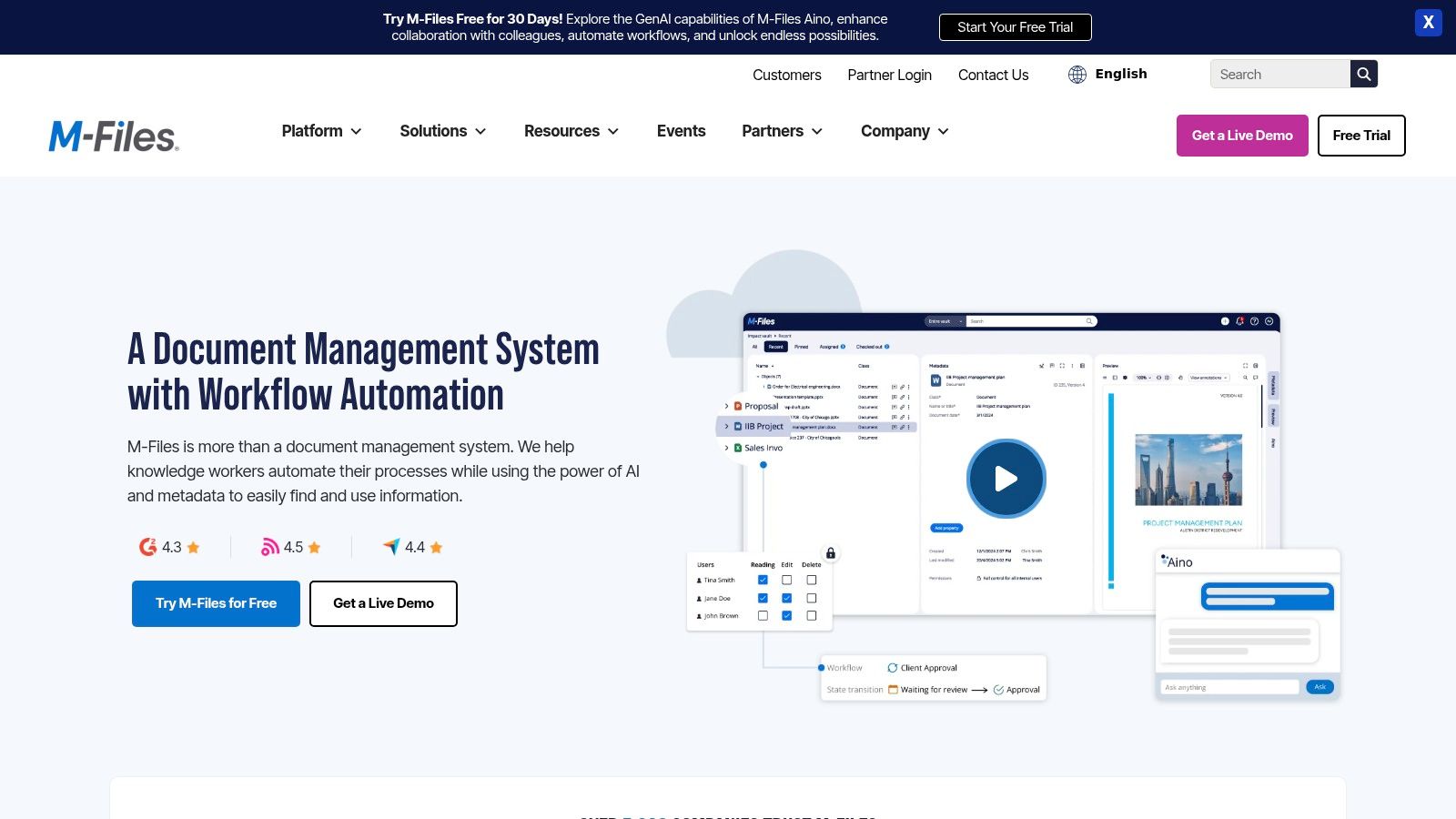Click the Word document icon in the Metadata panel
The image size is (1456, 819).
pos(935,380)
